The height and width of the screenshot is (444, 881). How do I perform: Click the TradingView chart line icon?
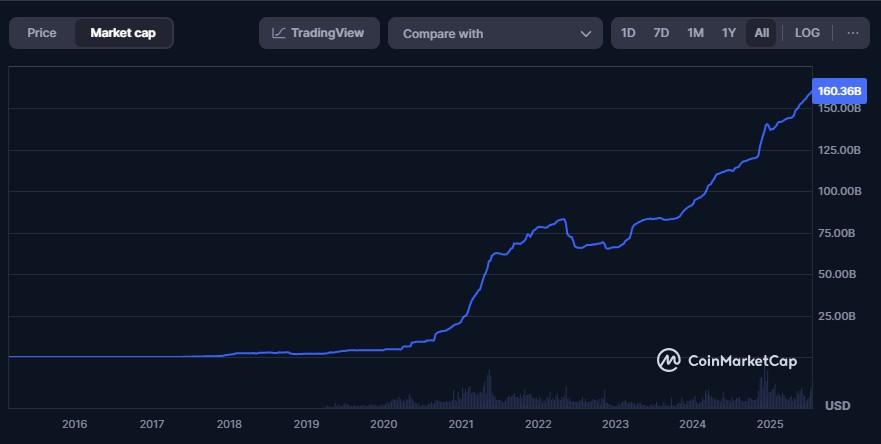click(x=279, y=33)
